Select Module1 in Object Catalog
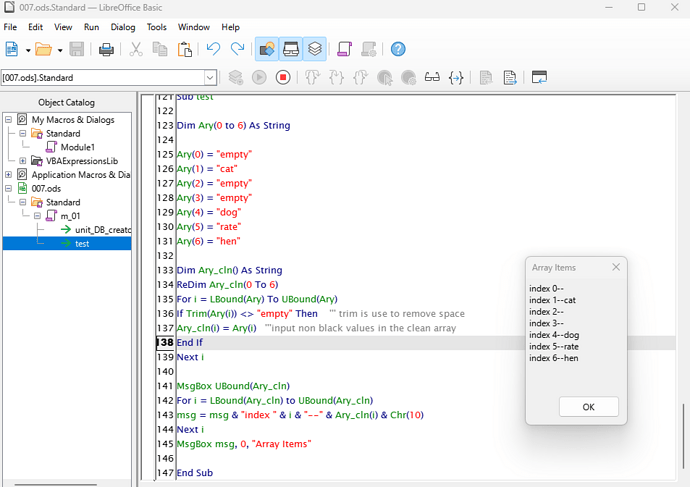 (x=77, y=147)
